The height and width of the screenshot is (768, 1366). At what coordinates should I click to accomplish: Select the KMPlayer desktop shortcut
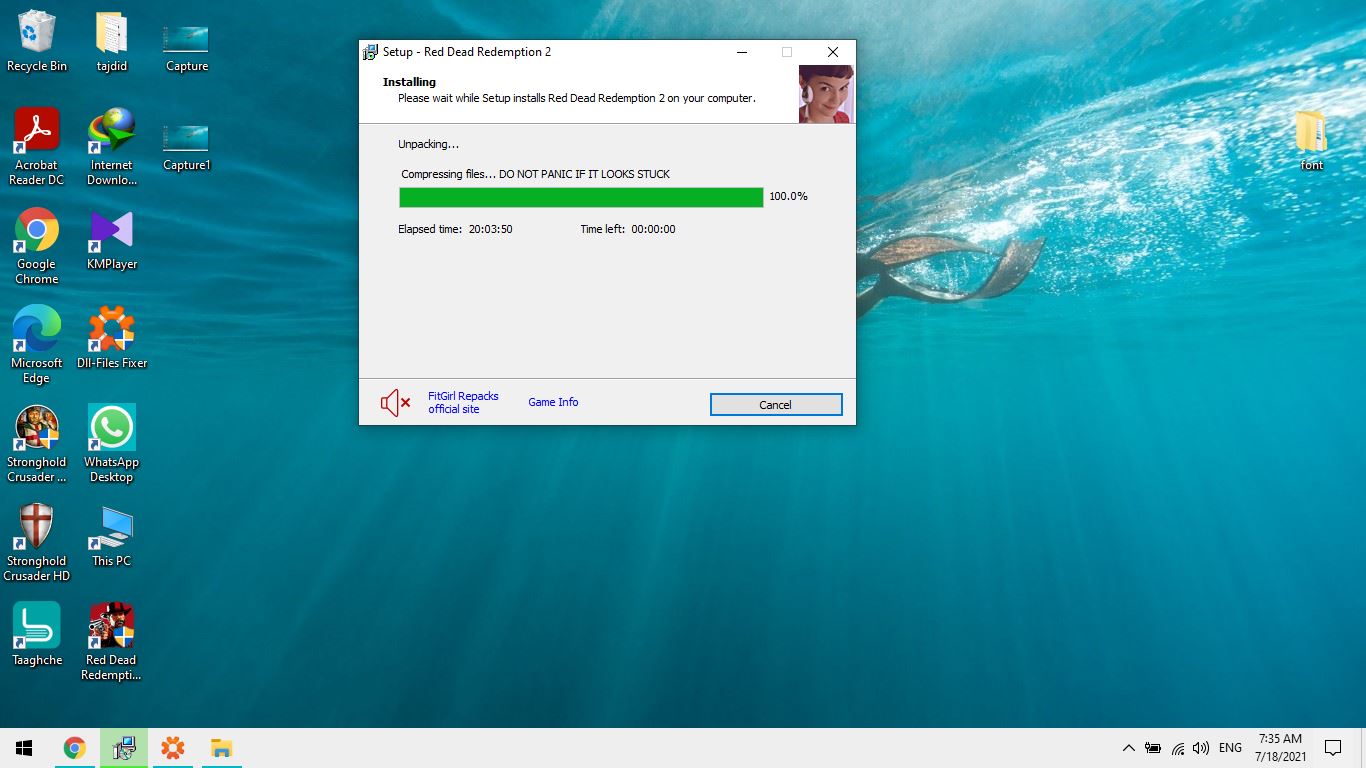pos(111,240)
